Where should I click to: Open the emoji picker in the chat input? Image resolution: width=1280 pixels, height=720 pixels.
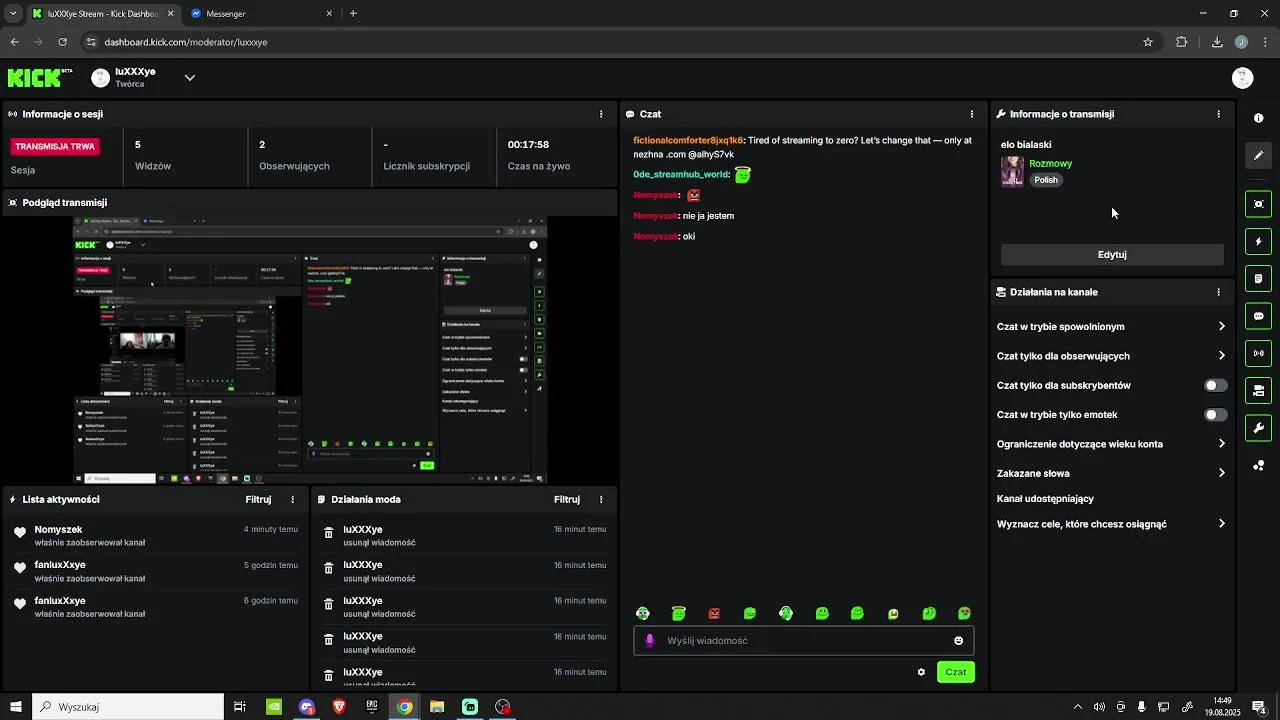point(958,641)
